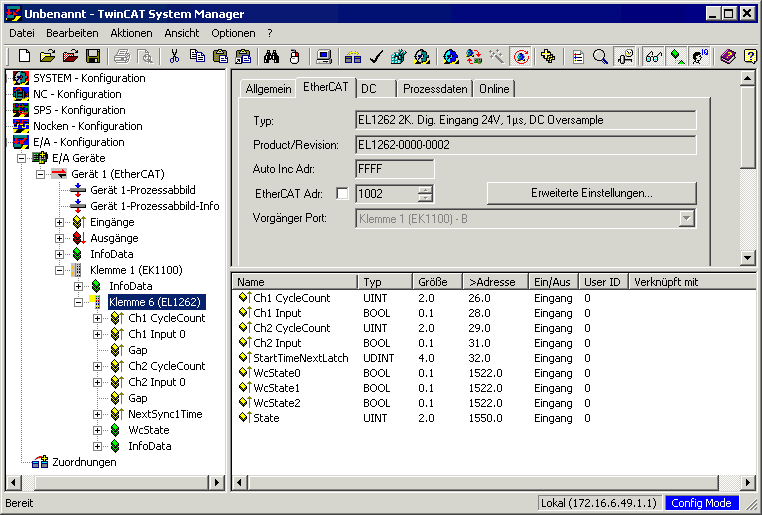This screenshot has width=762, height=515.
Task: Open the Bearbeiten menu
Action: (72, 33)
